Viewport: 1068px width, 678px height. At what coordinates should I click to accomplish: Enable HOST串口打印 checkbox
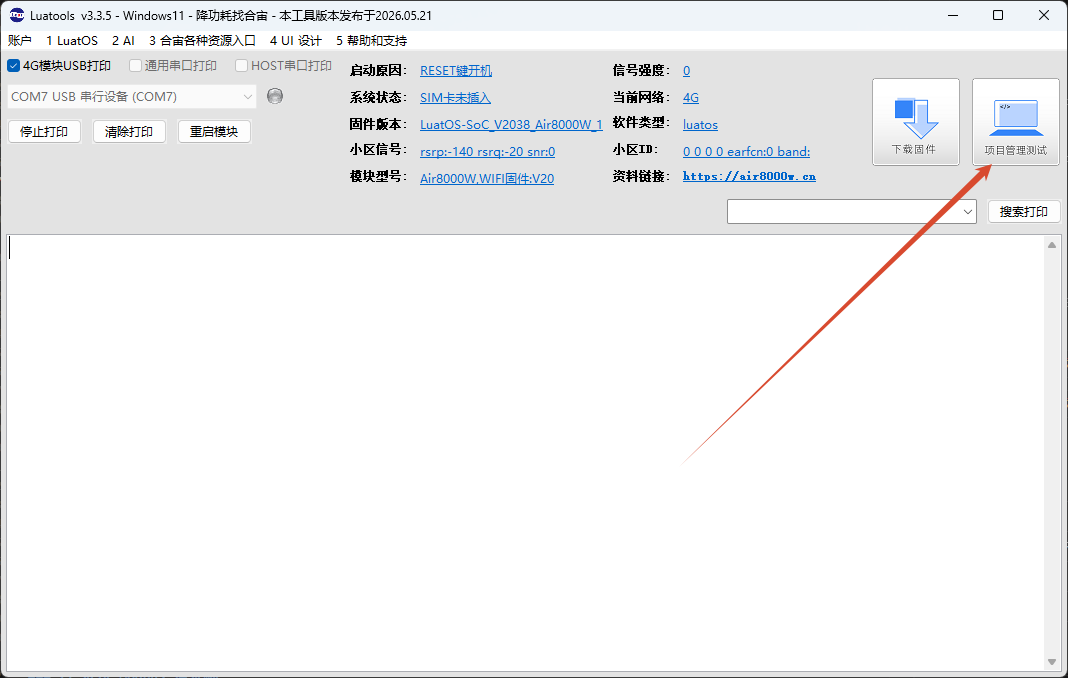[x=241, y=65]
